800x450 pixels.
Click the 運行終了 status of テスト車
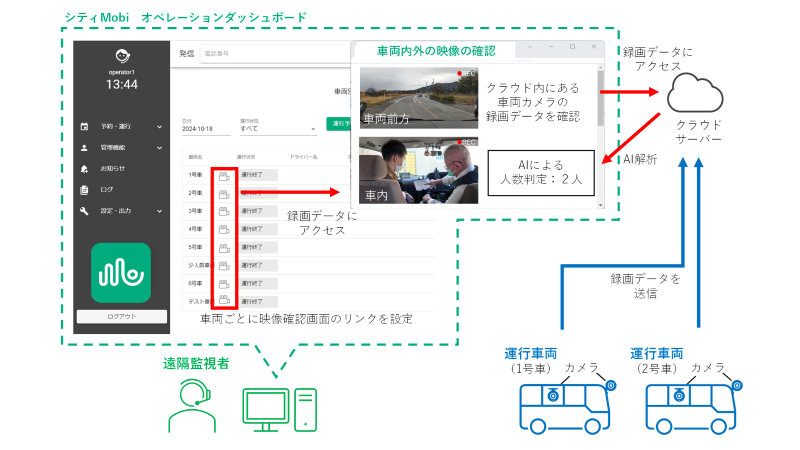259,302
